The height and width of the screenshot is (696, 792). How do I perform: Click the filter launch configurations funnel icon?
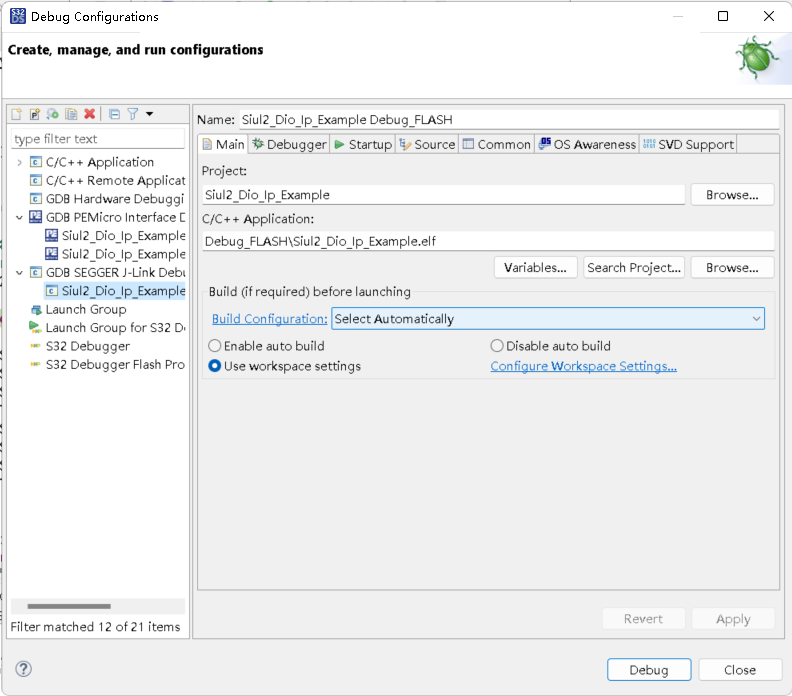point(133,115)
